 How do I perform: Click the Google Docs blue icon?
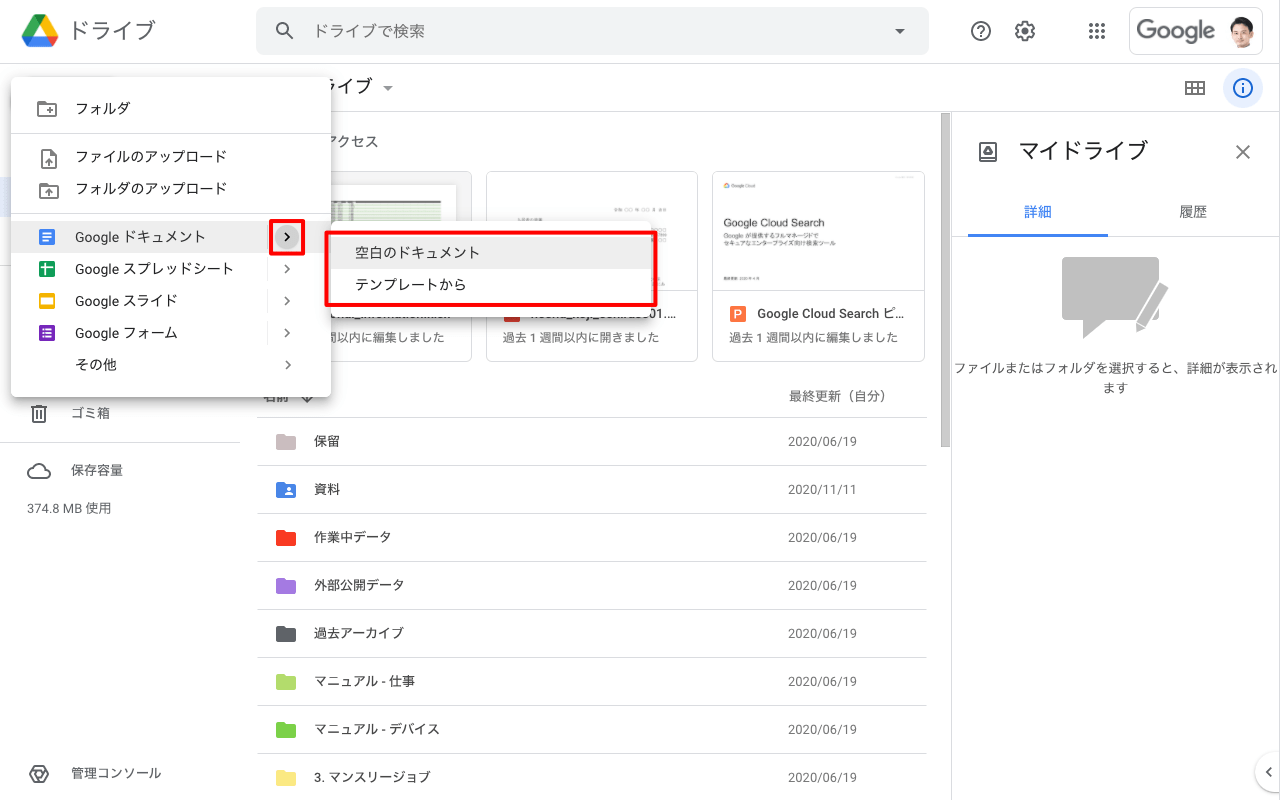[47, 237]
